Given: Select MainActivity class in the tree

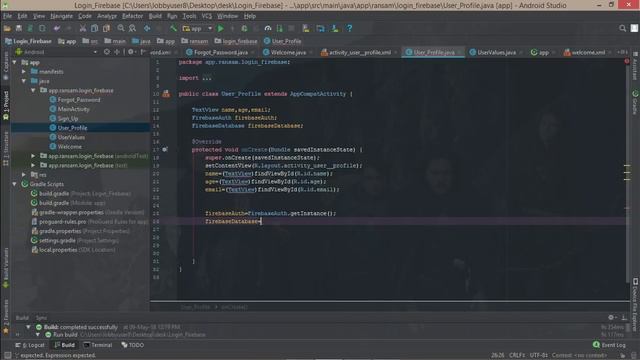Looking at the screenshot, I should click(73, 109).
